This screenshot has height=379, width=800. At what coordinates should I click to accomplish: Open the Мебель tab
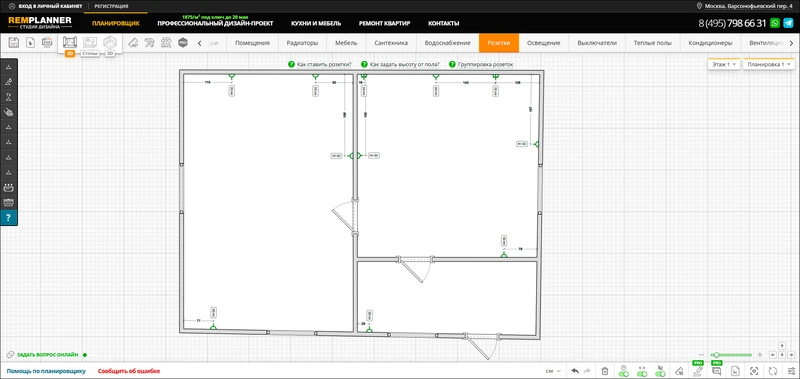[x=346, y=43]
